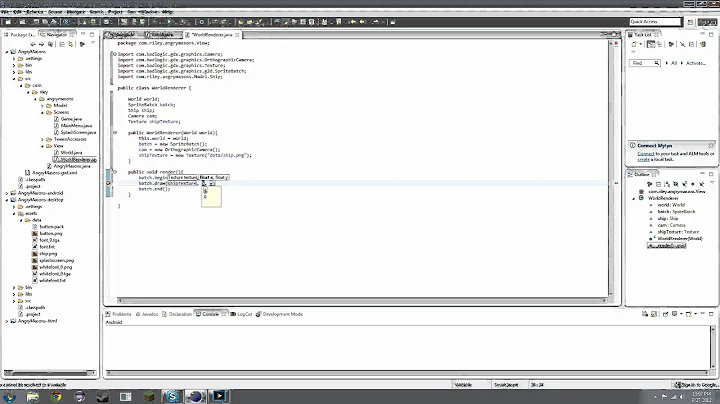Screen dimensions: 720x404
Task: Collapse the import block in editor
Action: click(114, 54)
